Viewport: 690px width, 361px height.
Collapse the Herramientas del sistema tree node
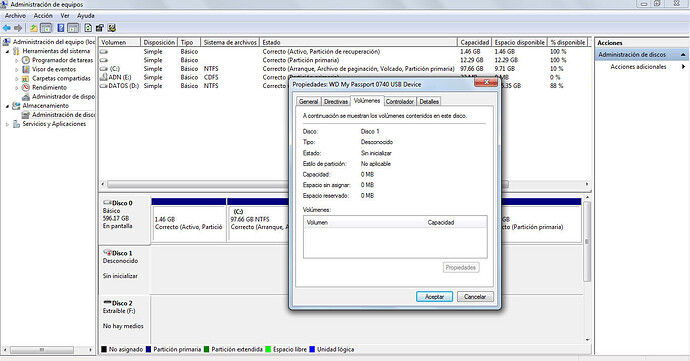pyautogui.click(x=7, y=52)
